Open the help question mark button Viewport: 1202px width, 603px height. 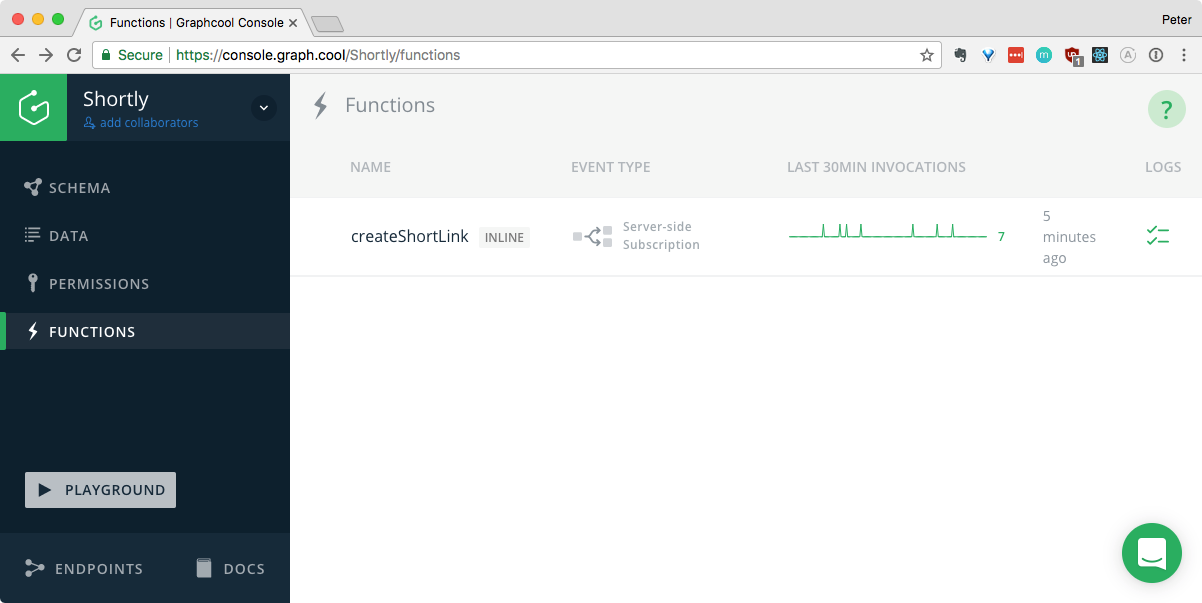point(1166,108)
